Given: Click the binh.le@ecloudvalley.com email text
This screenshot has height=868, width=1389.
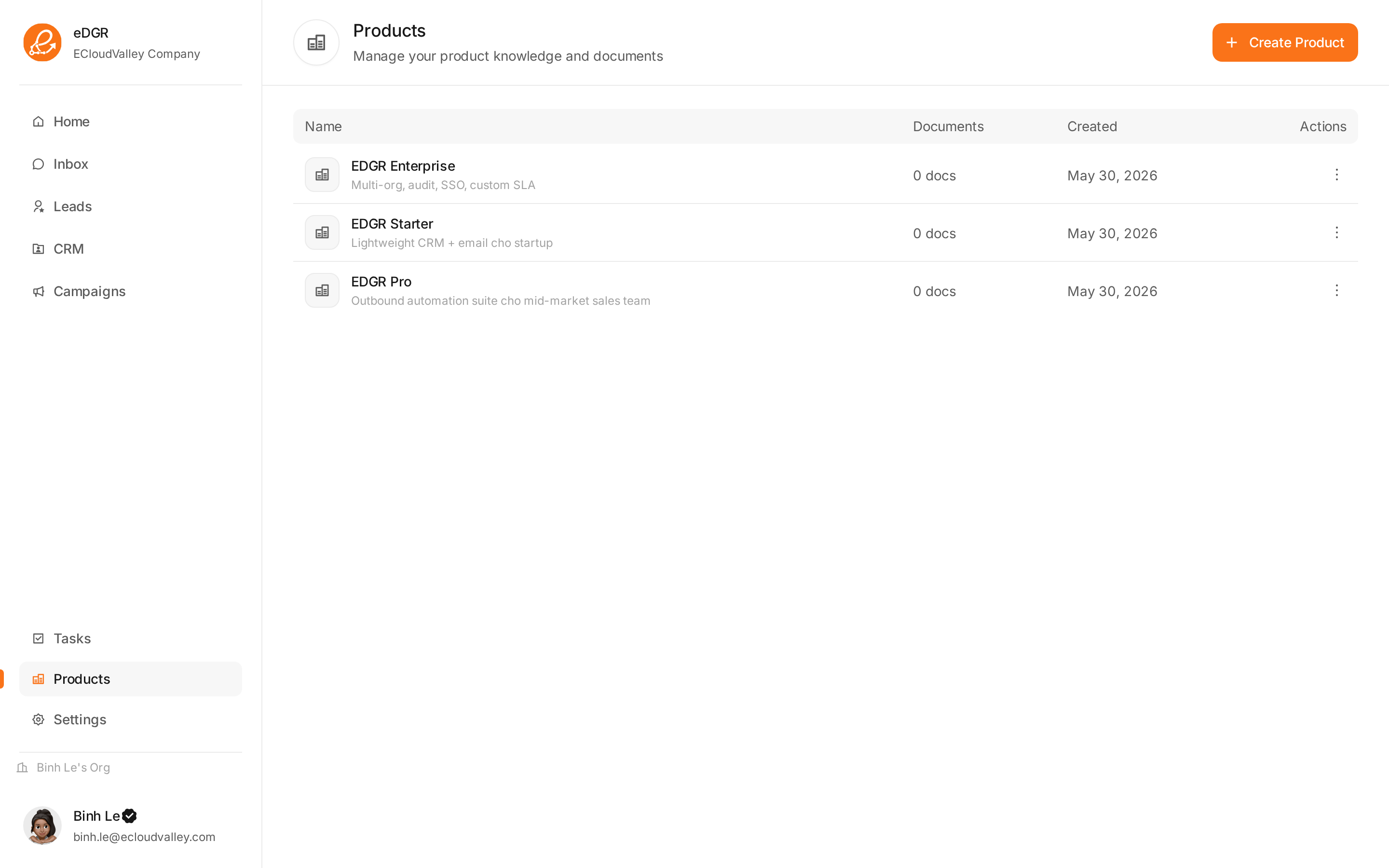Looking at the screenshot, I should click(144, 837).
